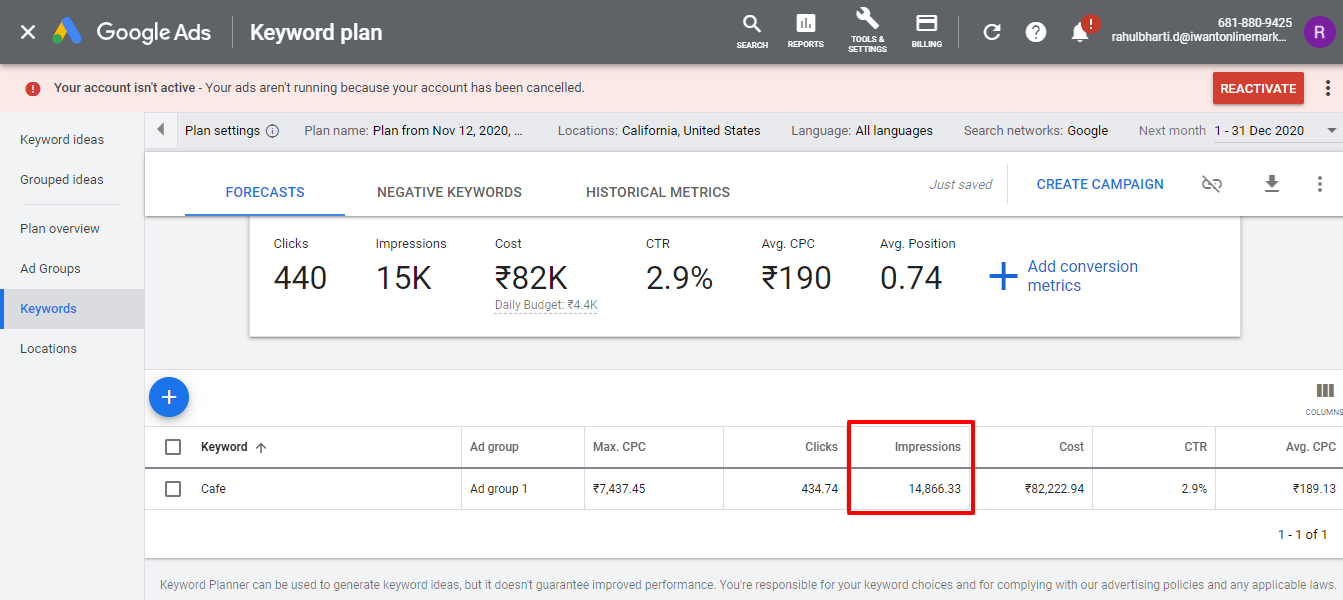Image resolution: width=1343 pixels, height=600 pixels.
Task: Click Add conversion metrics
Action: point(1063,276)
